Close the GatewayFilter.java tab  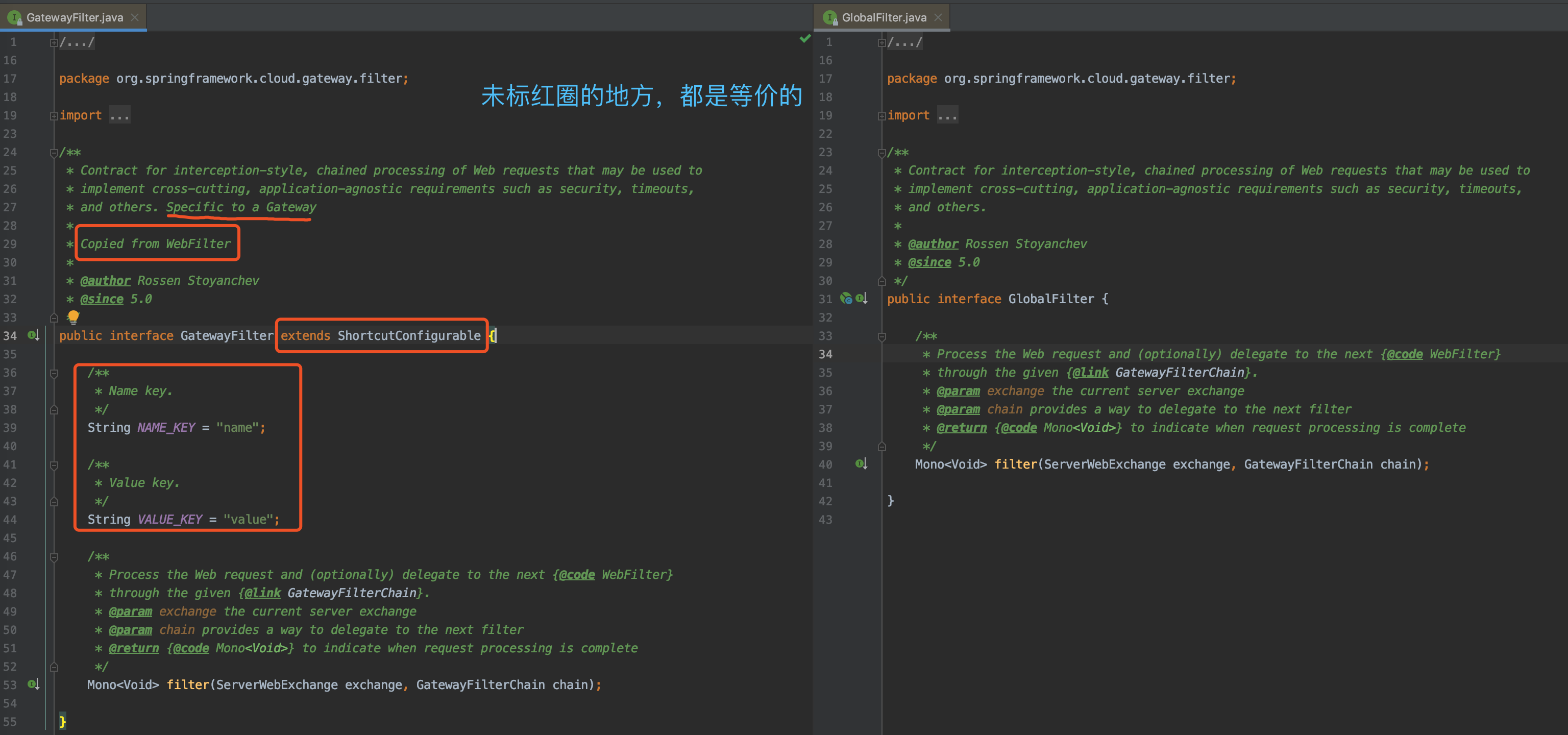pyautogui.click(x=135, y=17)
